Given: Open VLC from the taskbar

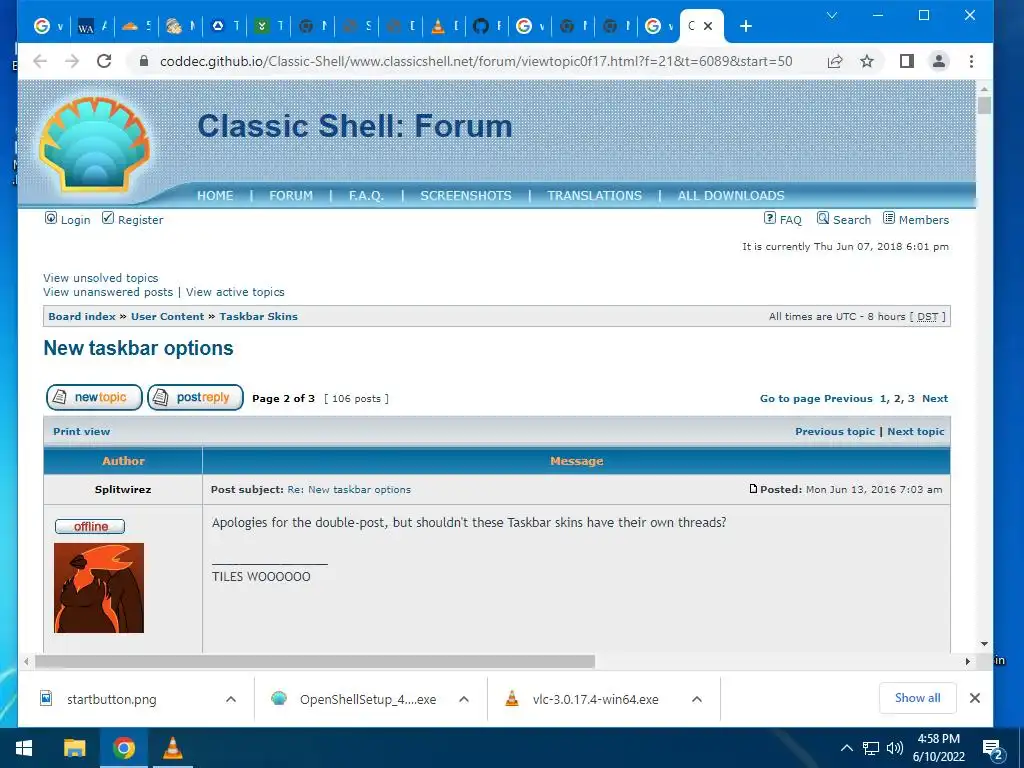Looking at the screenshot, I should pos(172,748).
